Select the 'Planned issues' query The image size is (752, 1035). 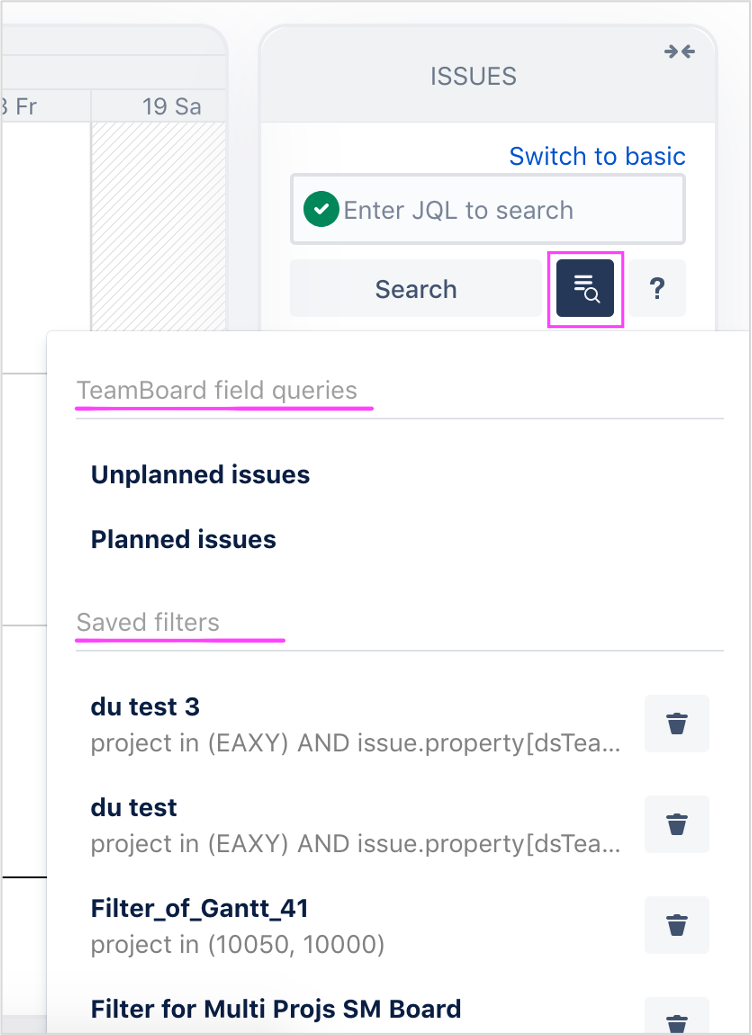(x=183, y=540)
